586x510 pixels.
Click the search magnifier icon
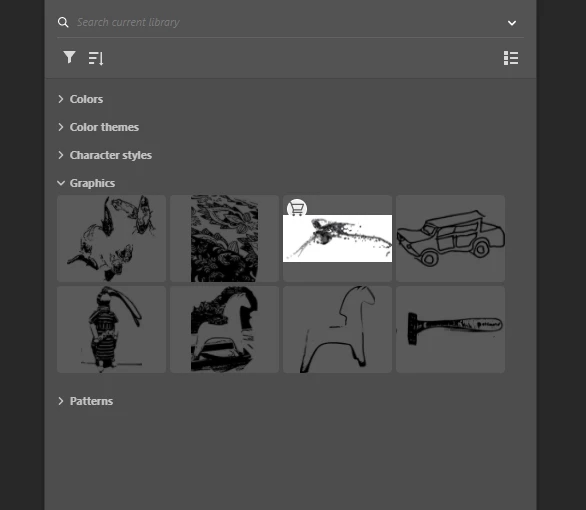(x=63, y=22)
